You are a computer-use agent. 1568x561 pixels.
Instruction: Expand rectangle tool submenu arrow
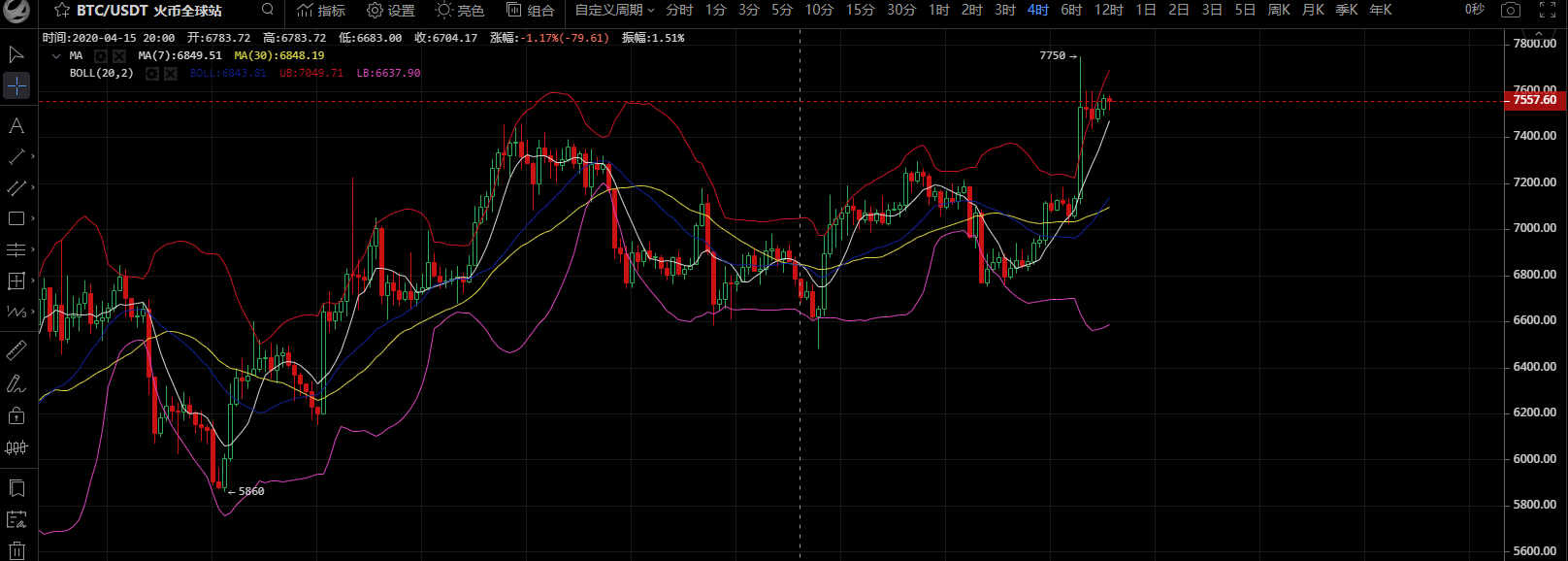[33, 218]
